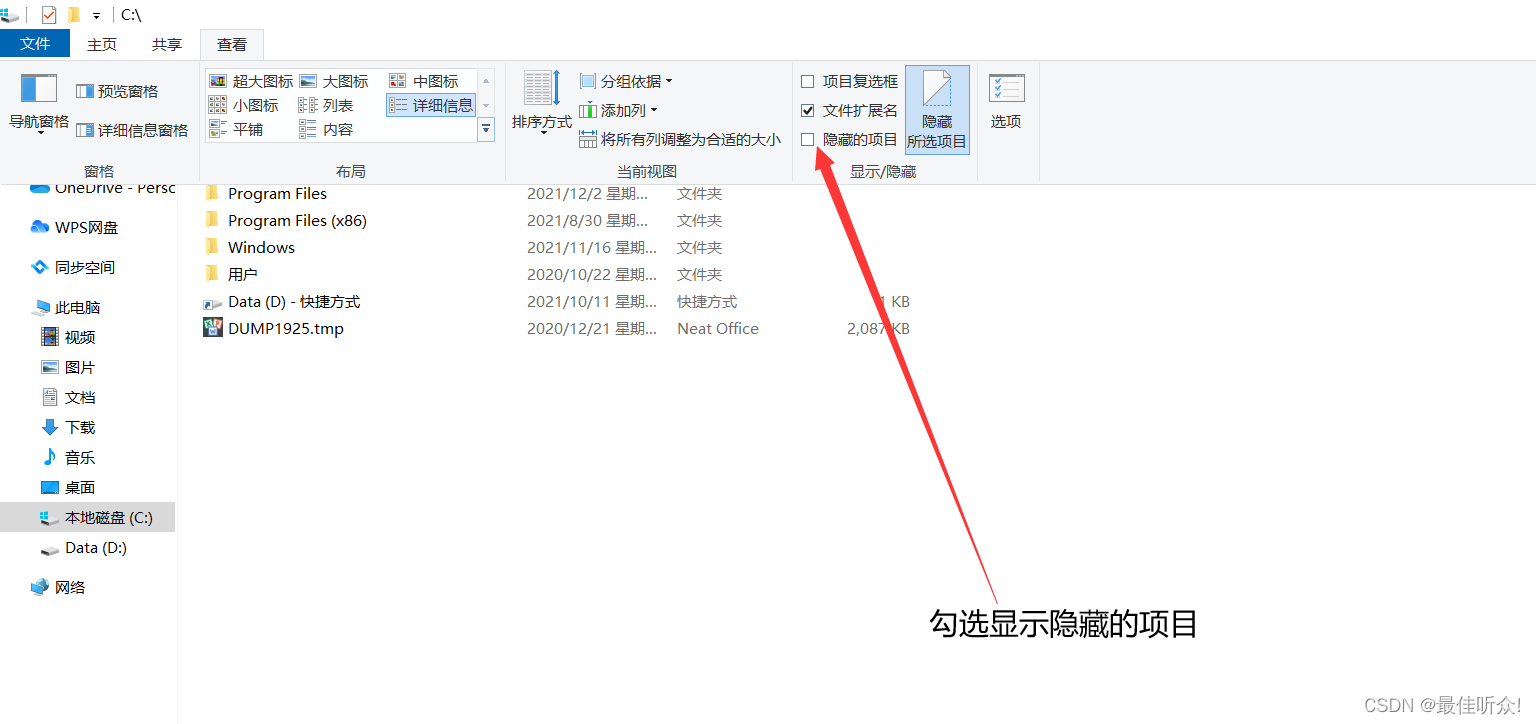Switch layout to Tiles (平铺)
This screenshot has height=724, width=1536.
tap(236, 129)
